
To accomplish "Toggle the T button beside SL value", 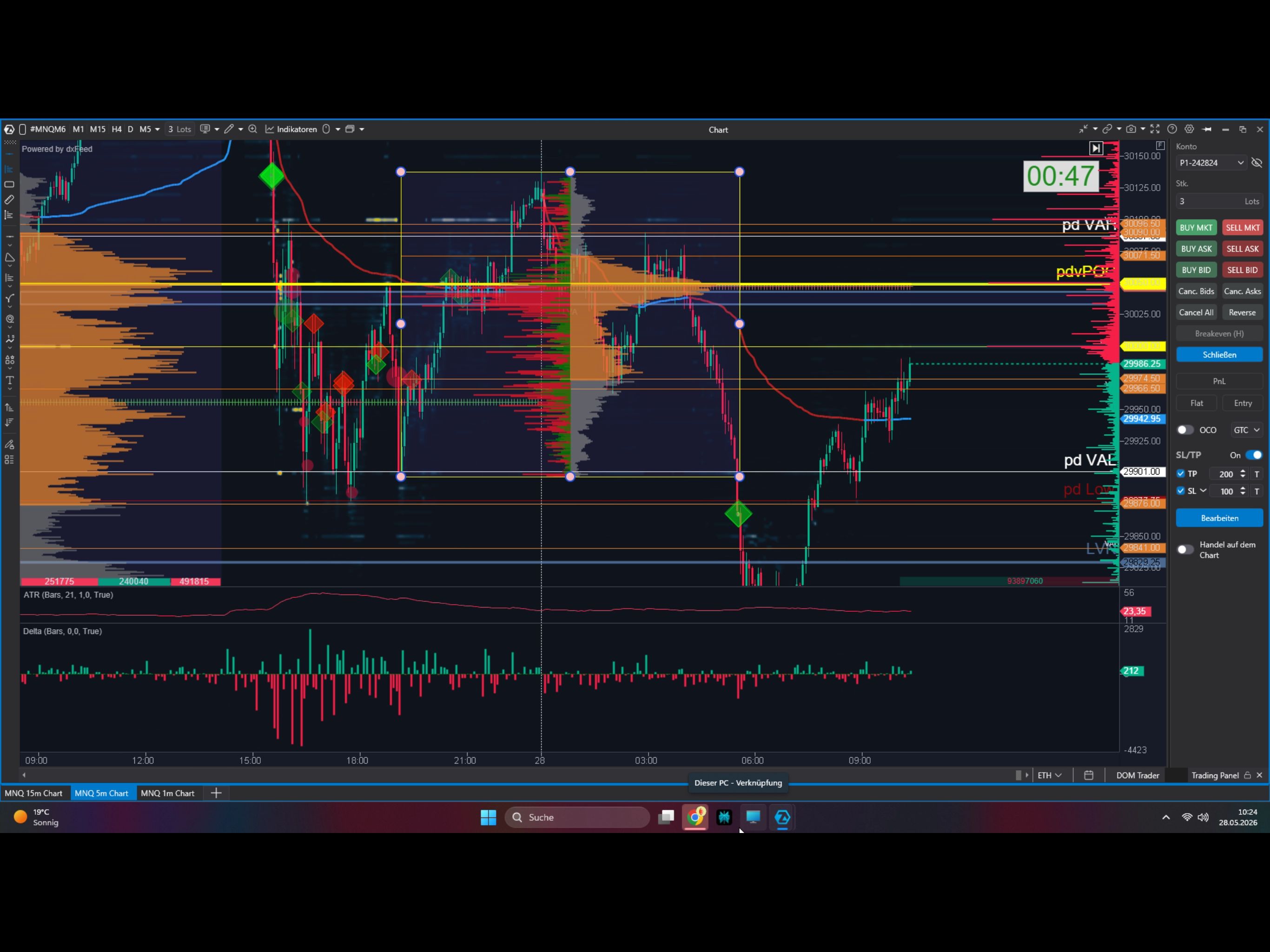I will coord(1257,491).
